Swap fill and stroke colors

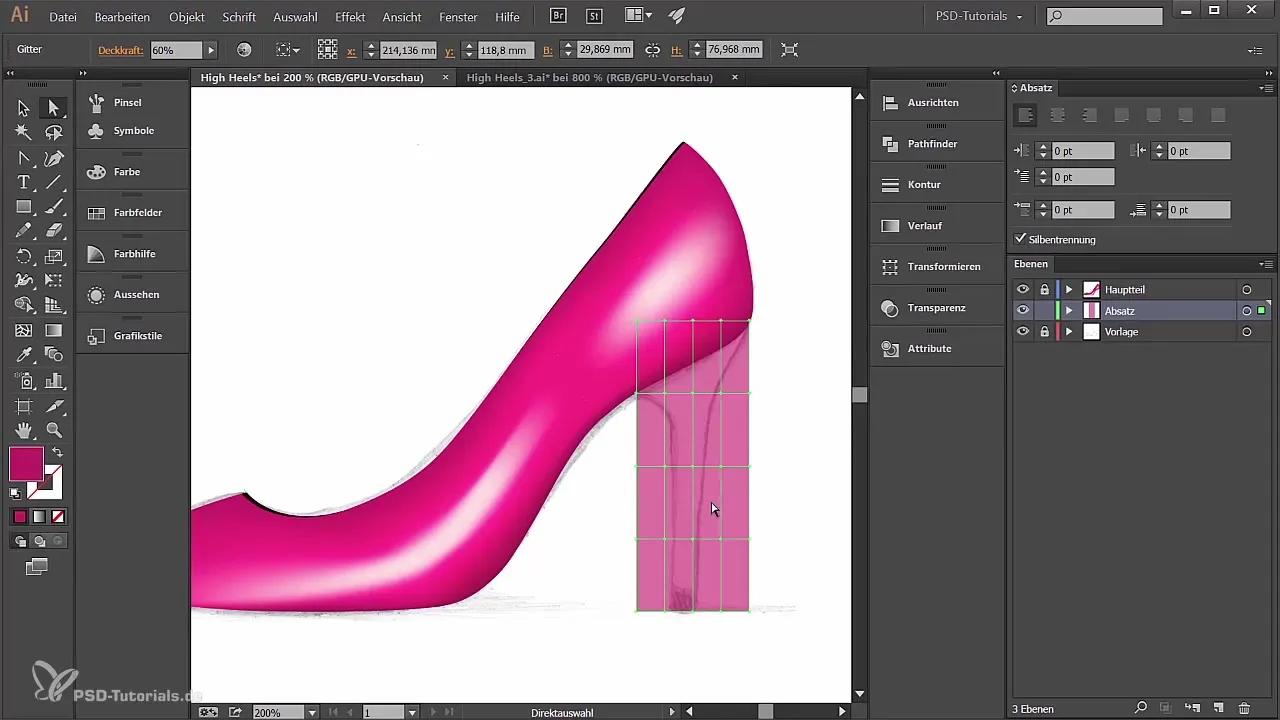(58, 452)
